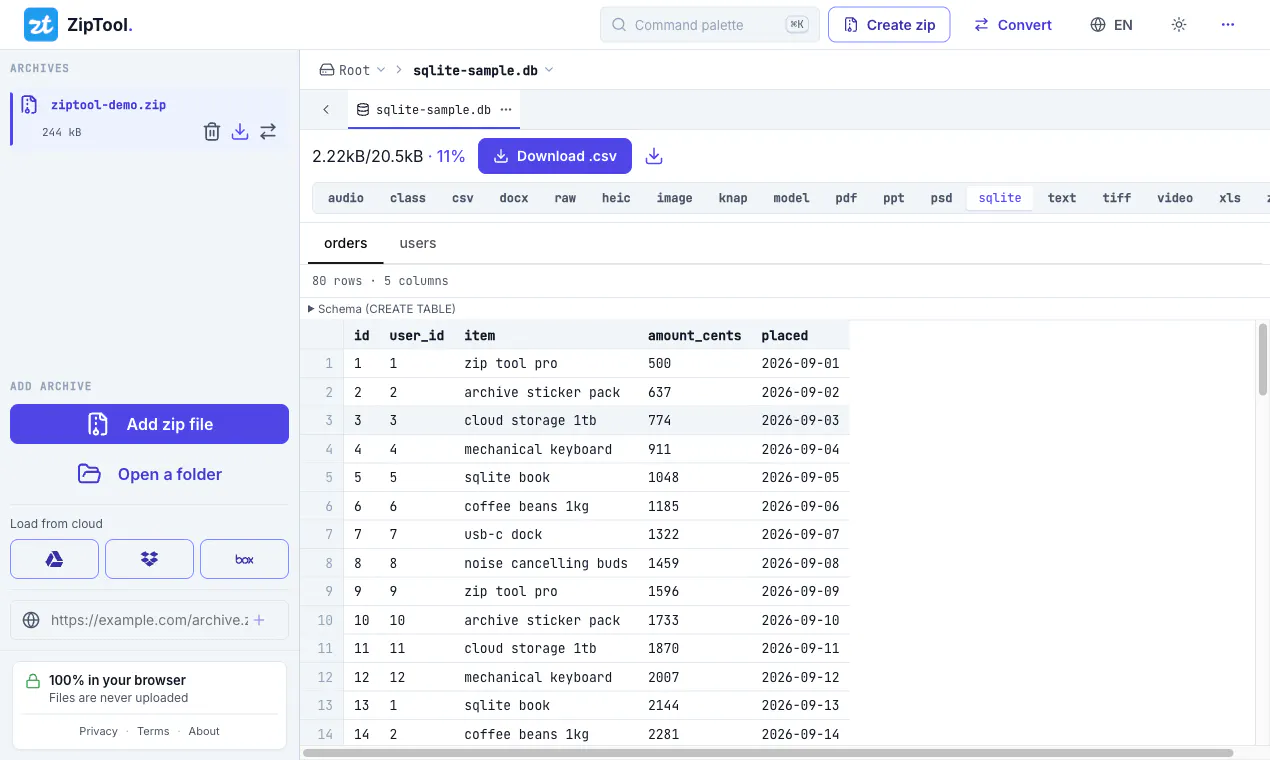
Task: Open the three-dots more menu in header
Action: pos(1228,25)
